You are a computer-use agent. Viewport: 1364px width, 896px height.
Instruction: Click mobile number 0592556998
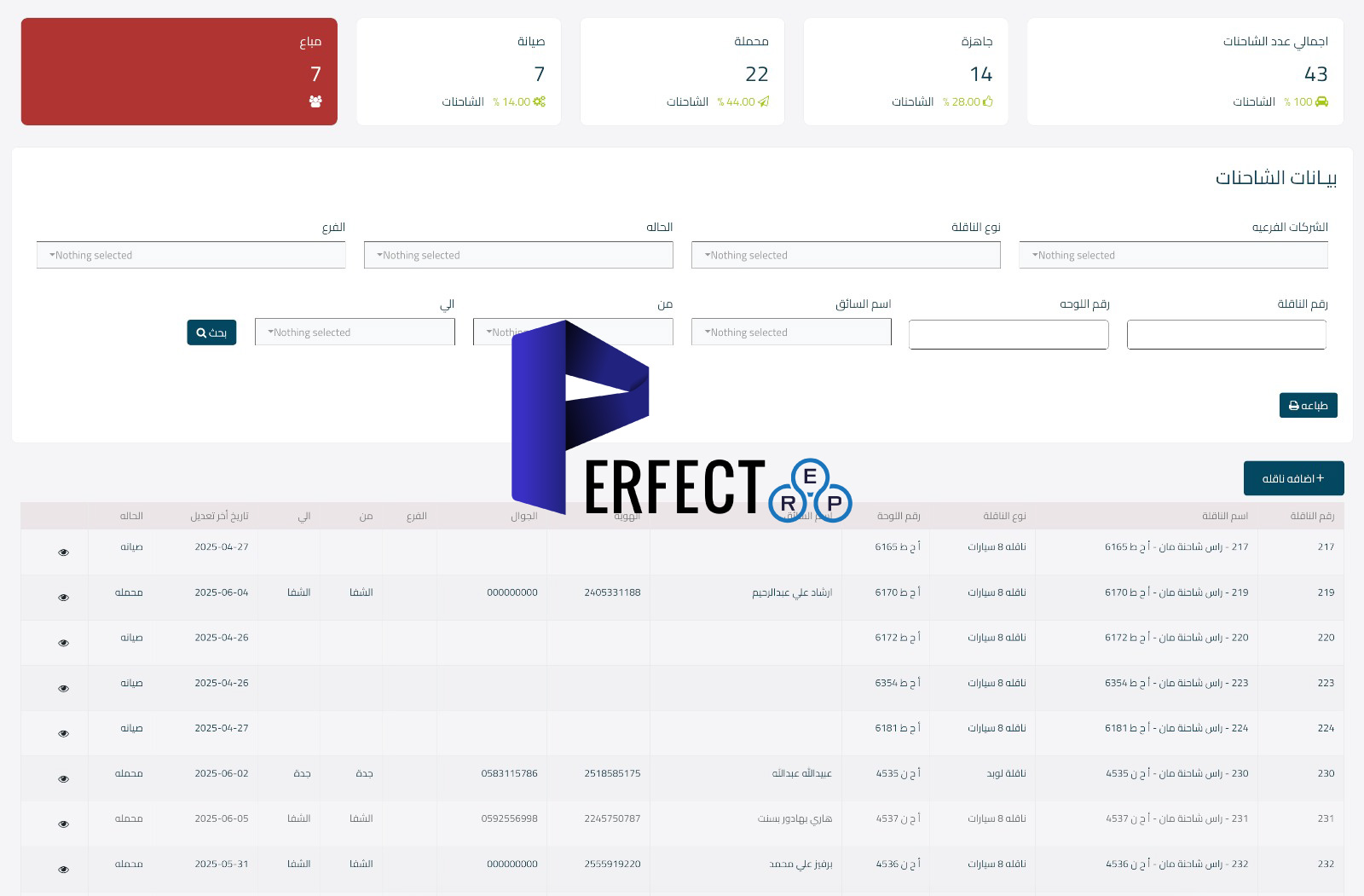click(509, 818)
